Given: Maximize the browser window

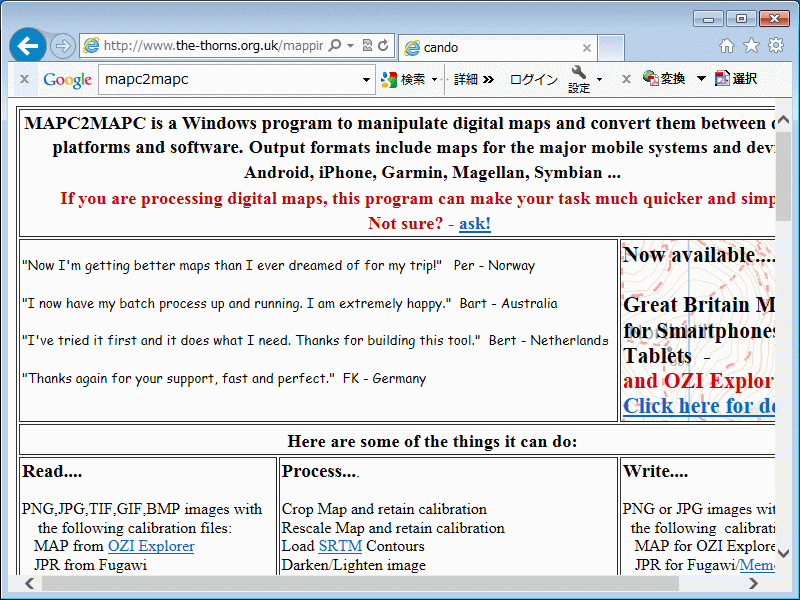Looking at the screenshot, I should [x=741, y=19].
